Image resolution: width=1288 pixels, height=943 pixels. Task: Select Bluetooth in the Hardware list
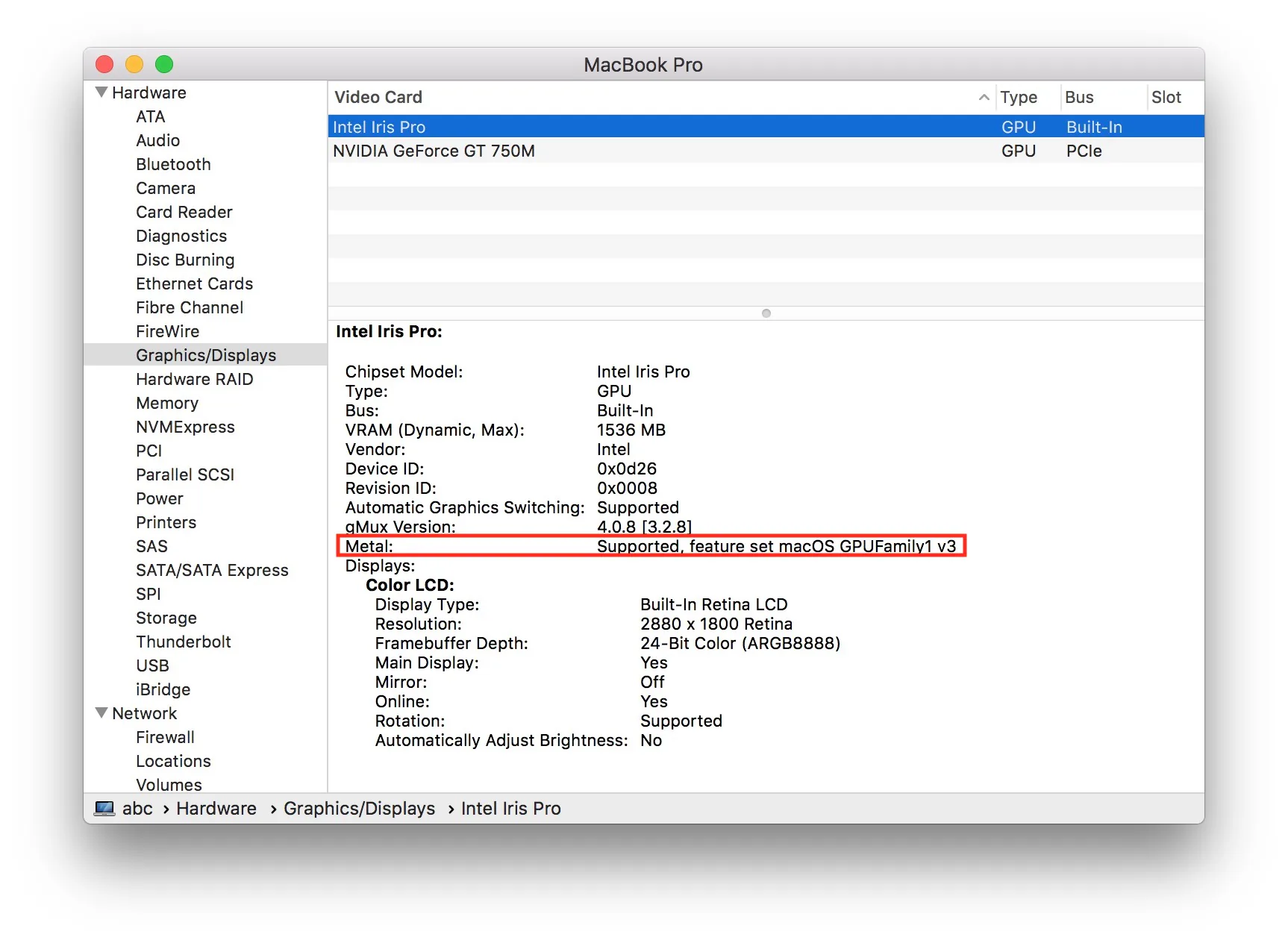(173, 164)
